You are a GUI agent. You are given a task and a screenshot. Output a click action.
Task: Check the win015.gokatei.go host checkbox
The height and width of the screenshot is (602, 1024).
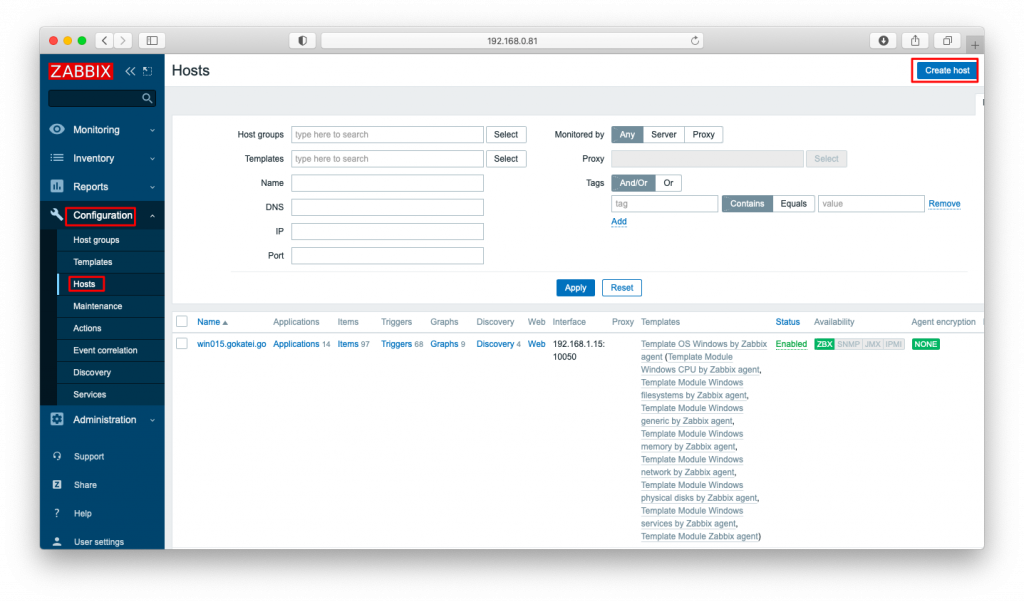(181, 343)
